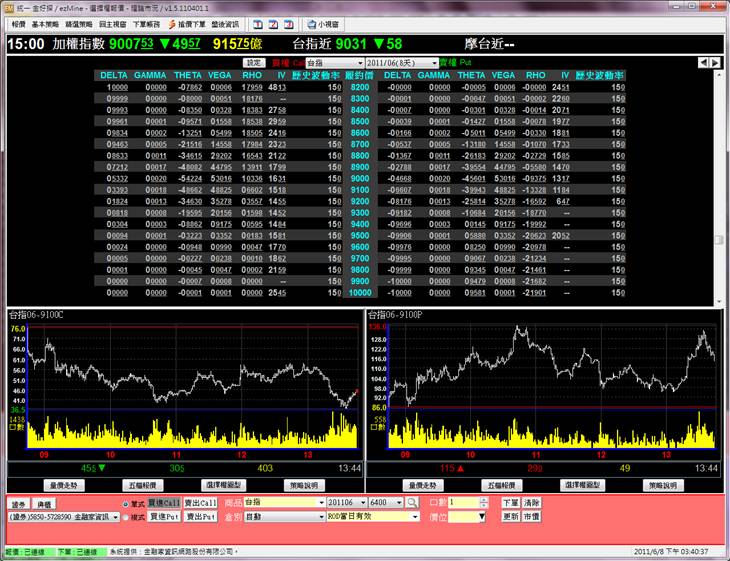730x561 pixels.
Task: Select the 單式 radio button
Action: pyautogui.click(x=126, y=502)
